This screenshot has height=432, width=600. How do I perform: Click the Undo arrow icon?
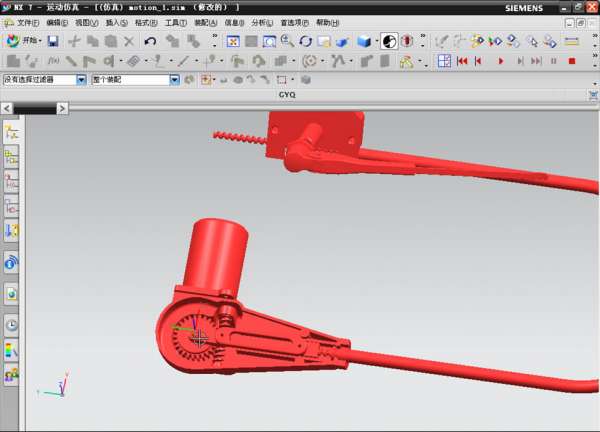tap(150, 41)
